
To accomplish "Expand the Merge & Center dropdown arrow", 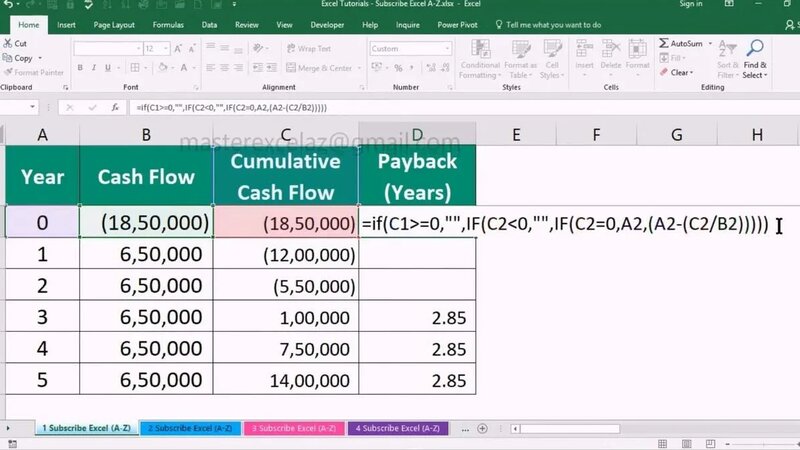I will [x=359, y=68].
